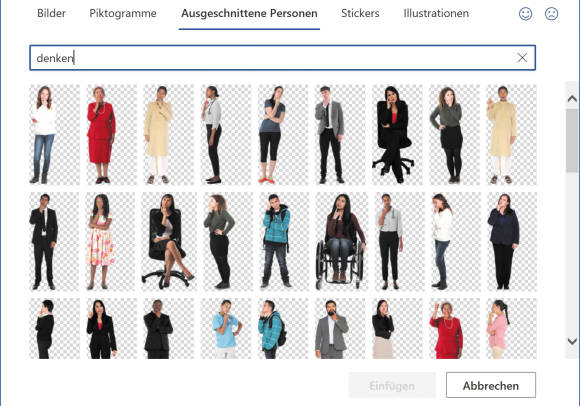
Task: Select the woman seated in wheelchair thumbnail
Action: [x=340, y=241]
